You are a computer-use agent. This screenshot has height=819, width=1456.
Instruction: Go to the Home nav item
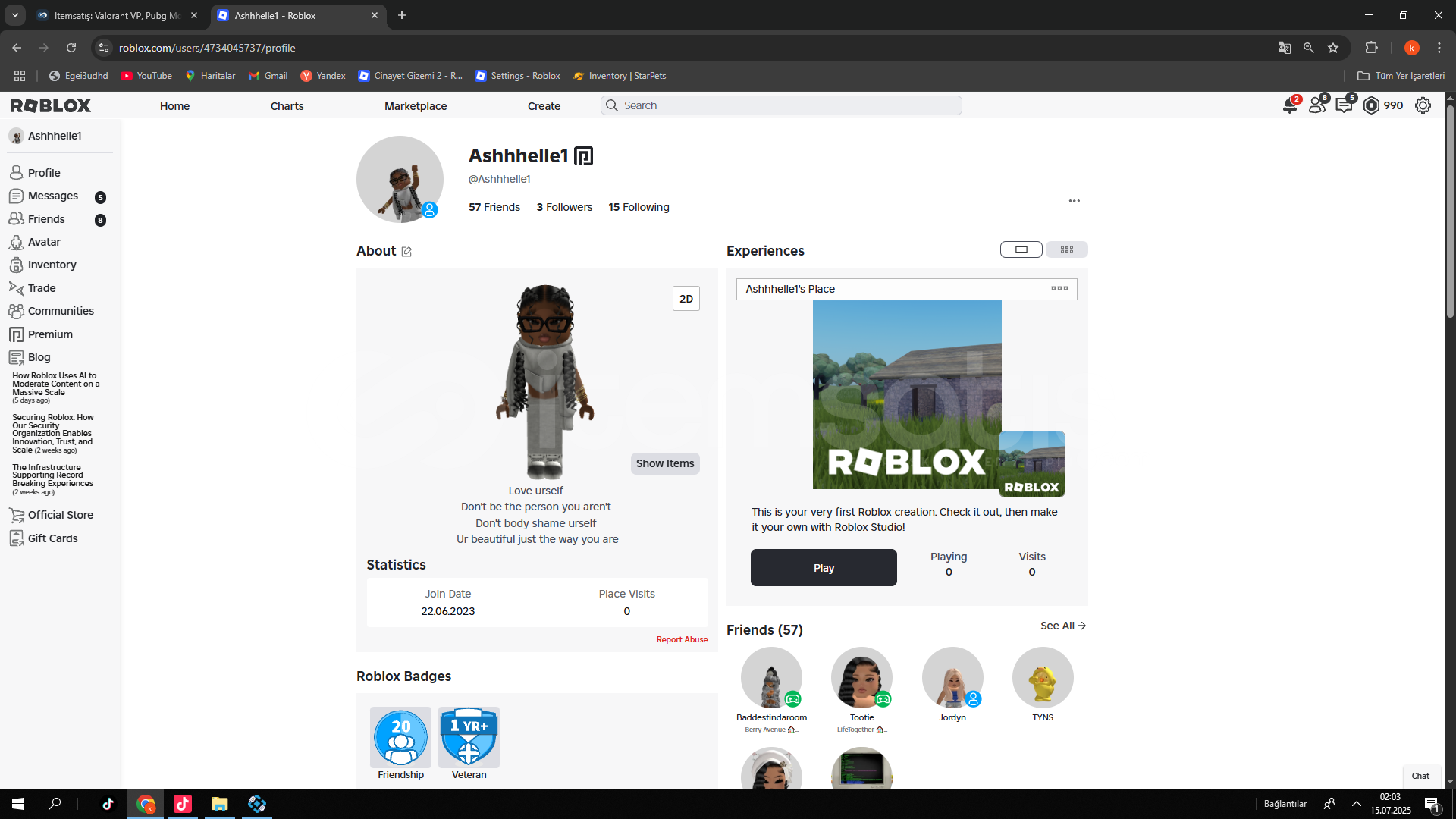point(174,106)
